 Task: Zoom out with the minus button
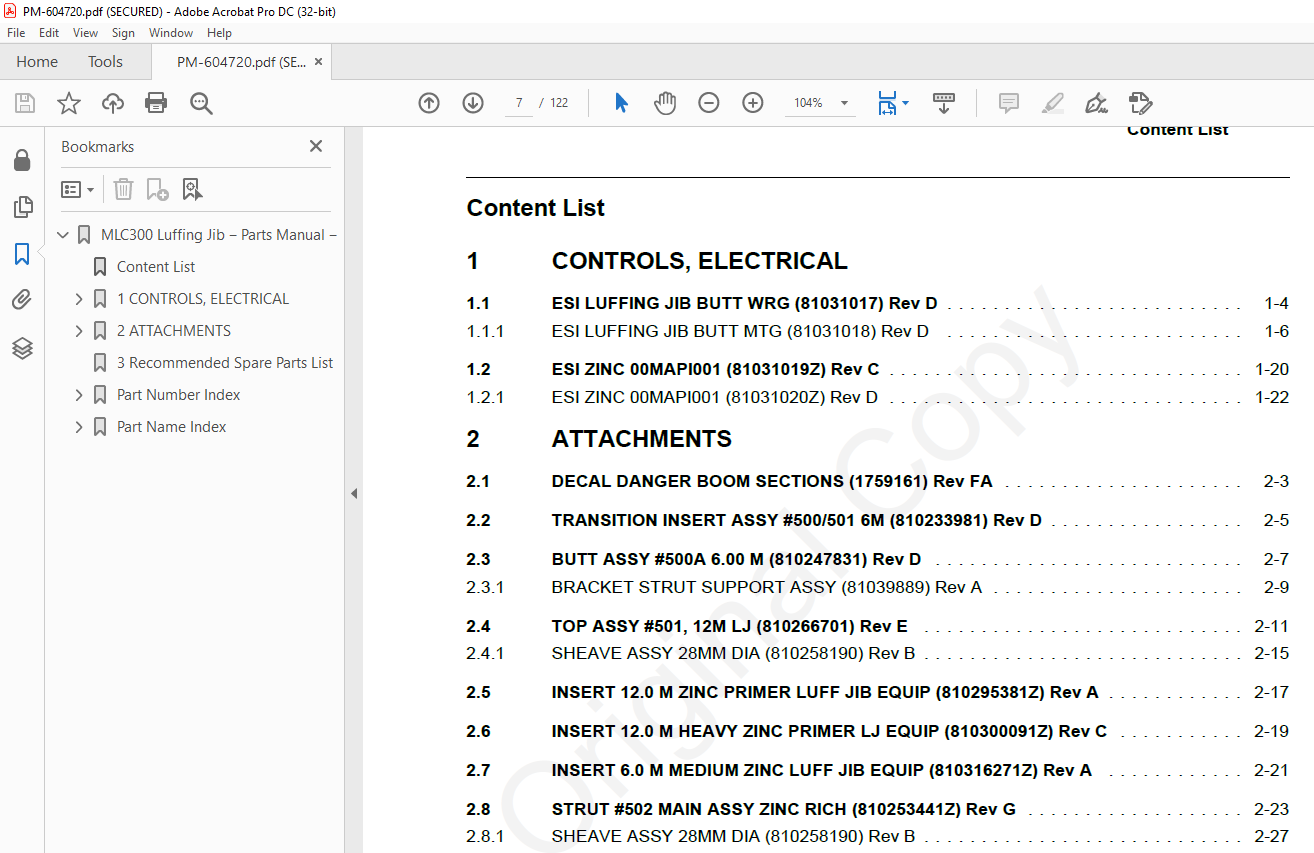[709, 103]
